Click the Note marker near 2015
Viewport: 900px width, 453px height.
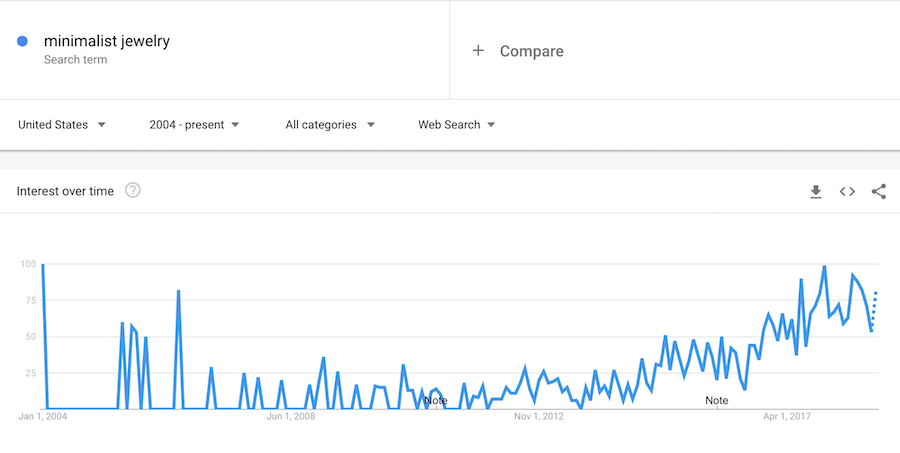pos(716,400)
